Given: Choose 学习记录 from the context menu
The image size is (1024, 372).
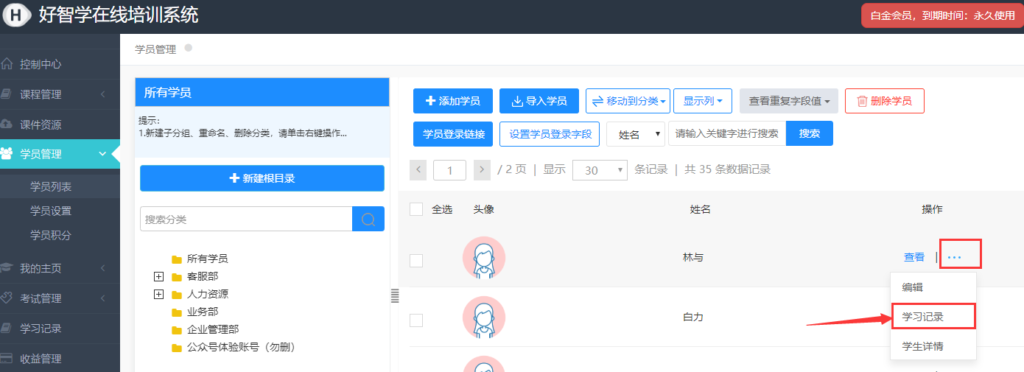Looking at the screenshot, I should click(933, 317).
